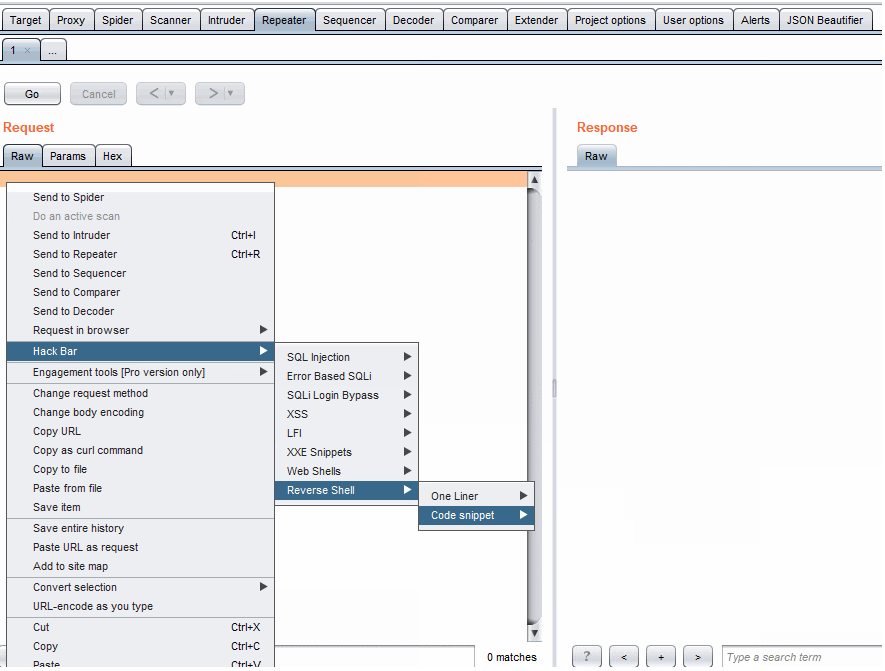885x671 pixels.
Task: Open the back history dropdown arrow
Action: click(x=172, y=94)
